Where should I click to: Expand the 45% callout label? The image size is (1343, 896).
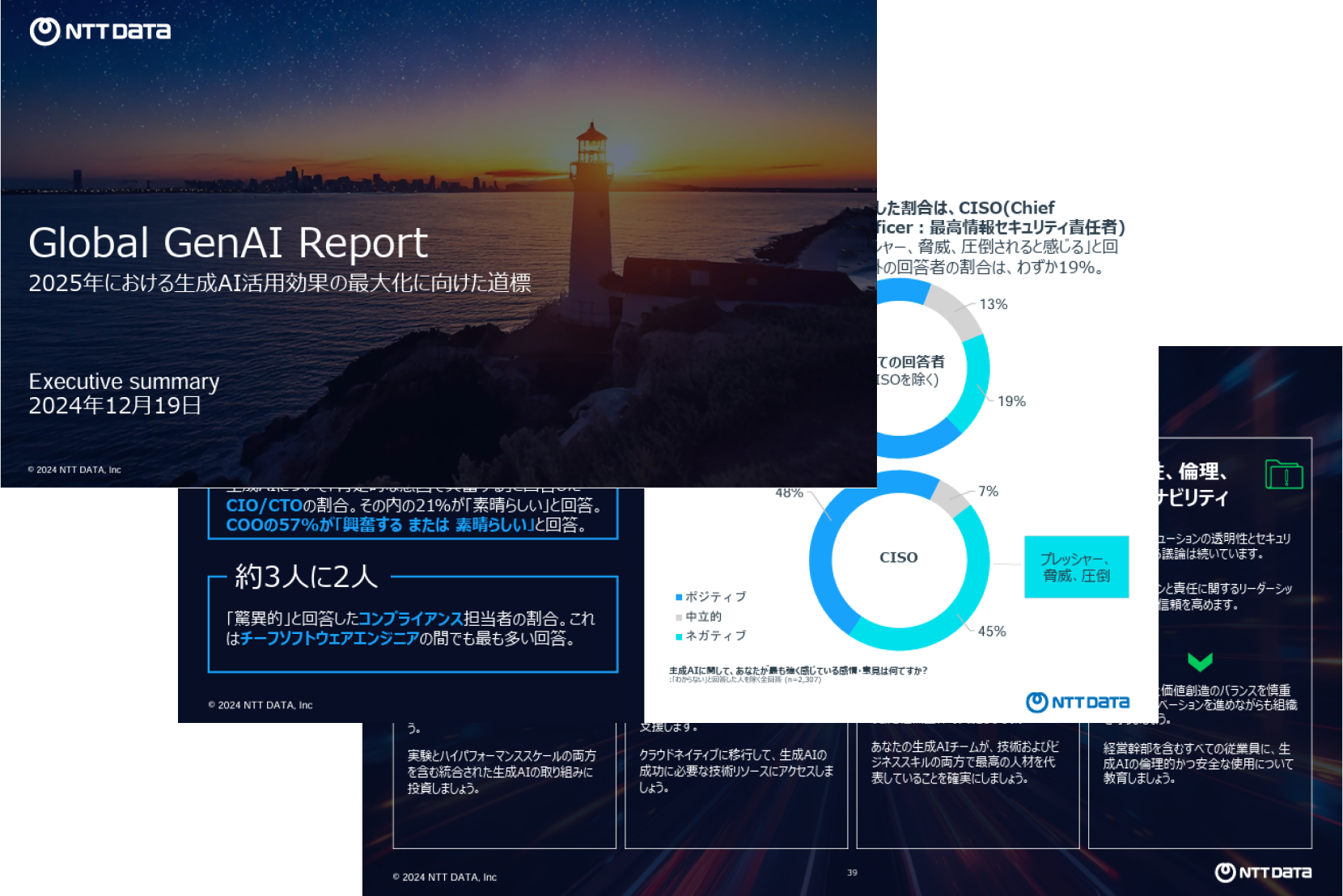point(993,631)
